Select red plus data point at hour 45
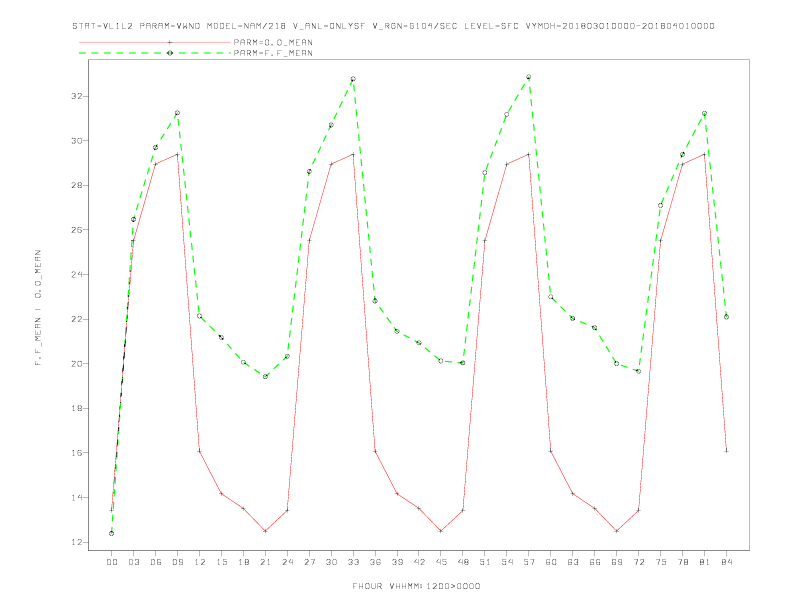This screenshot has height=612, width=792. (441, 531)
